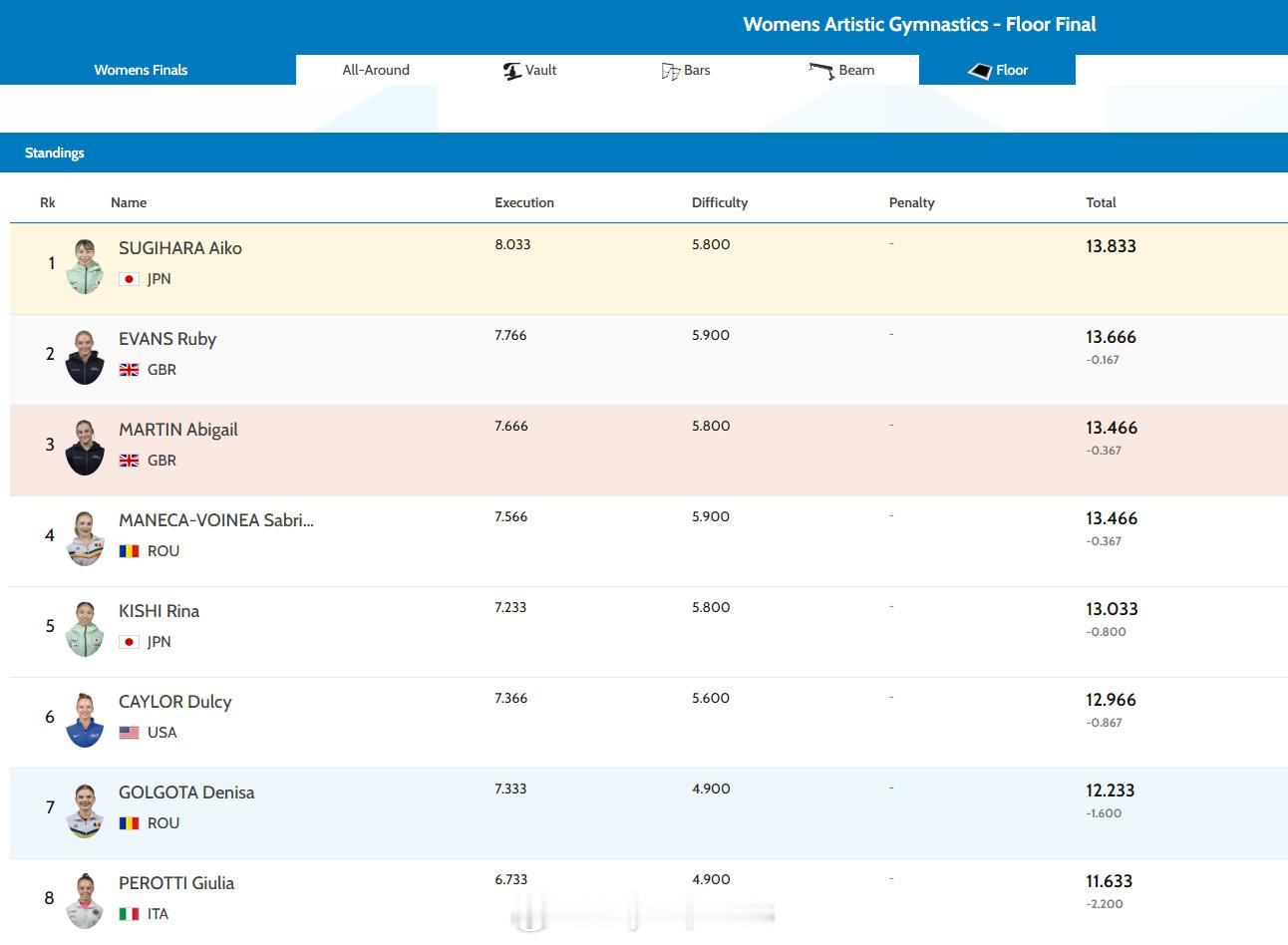Image resolution: width=1288 pixels, height=945 pixels.
Task: Open EVANS Ruby athlete profile link
Action: click(167, 339)
